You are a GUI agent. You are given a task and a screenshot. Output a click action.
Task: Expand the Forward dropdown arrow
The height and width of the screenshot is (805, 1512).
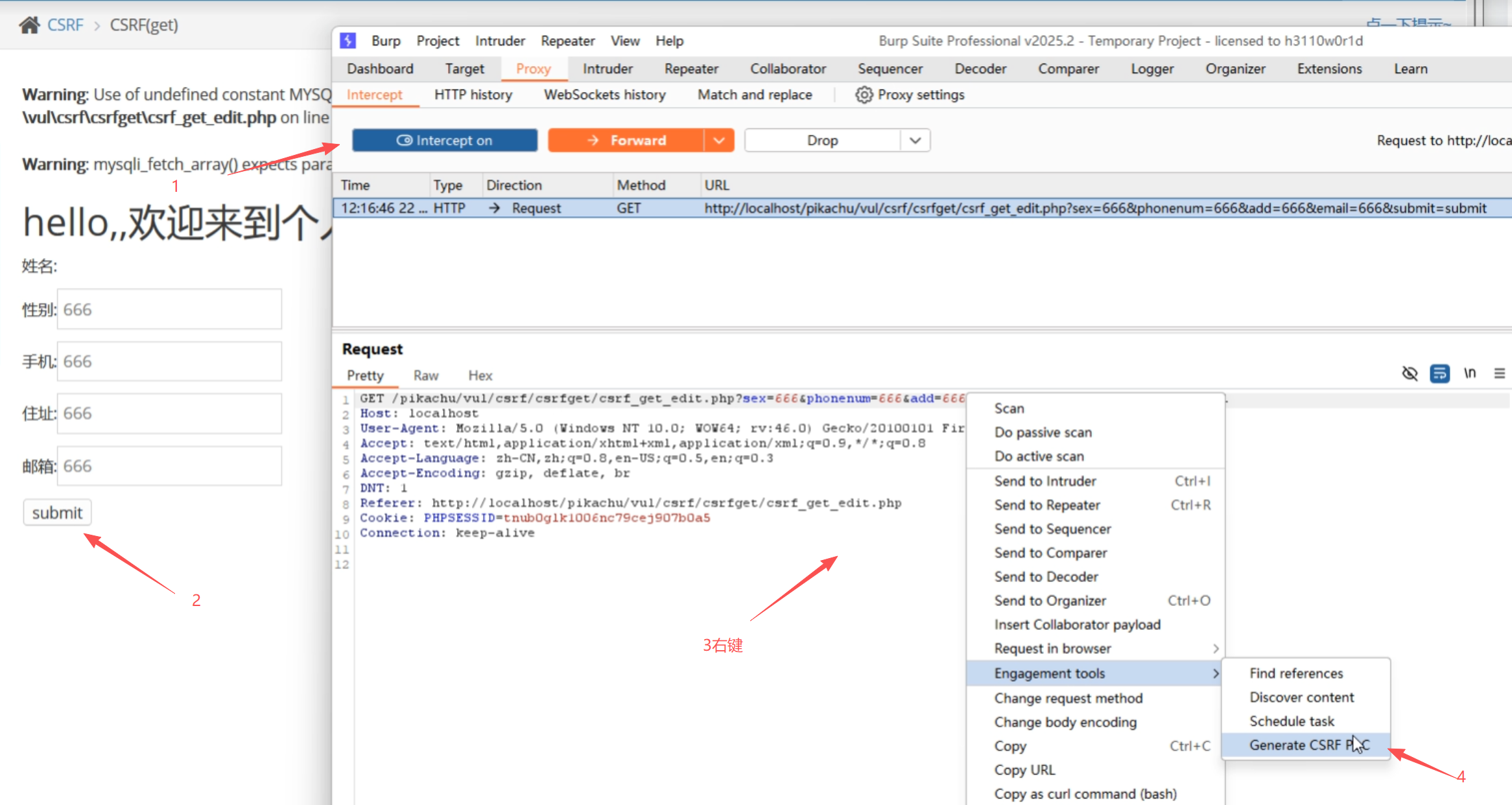pos(719,141)
